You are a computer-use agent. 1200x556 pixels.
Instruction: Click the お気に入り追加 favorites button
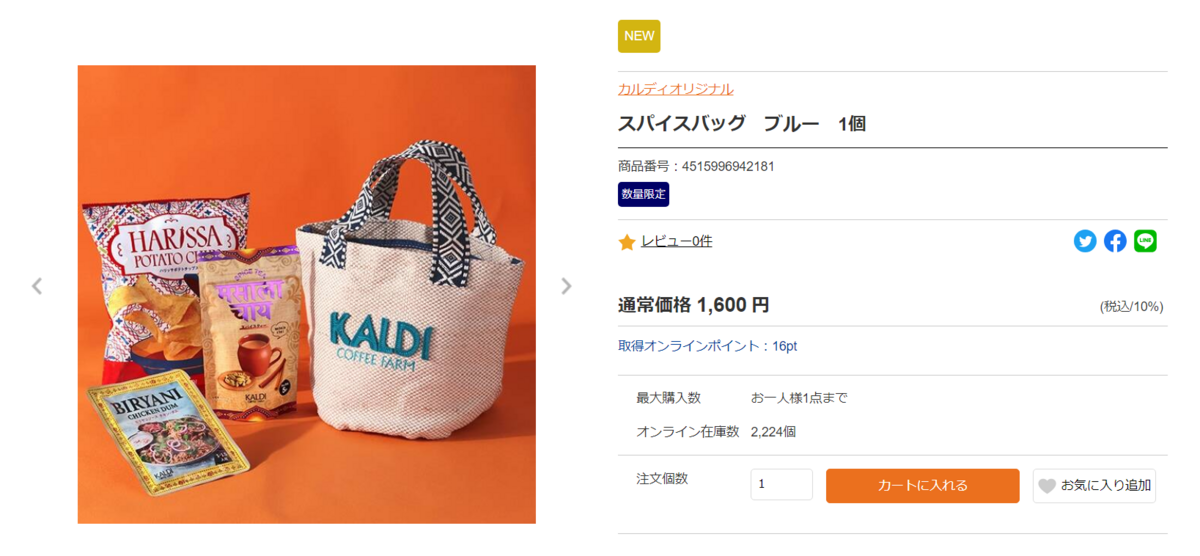[1094, 486]
